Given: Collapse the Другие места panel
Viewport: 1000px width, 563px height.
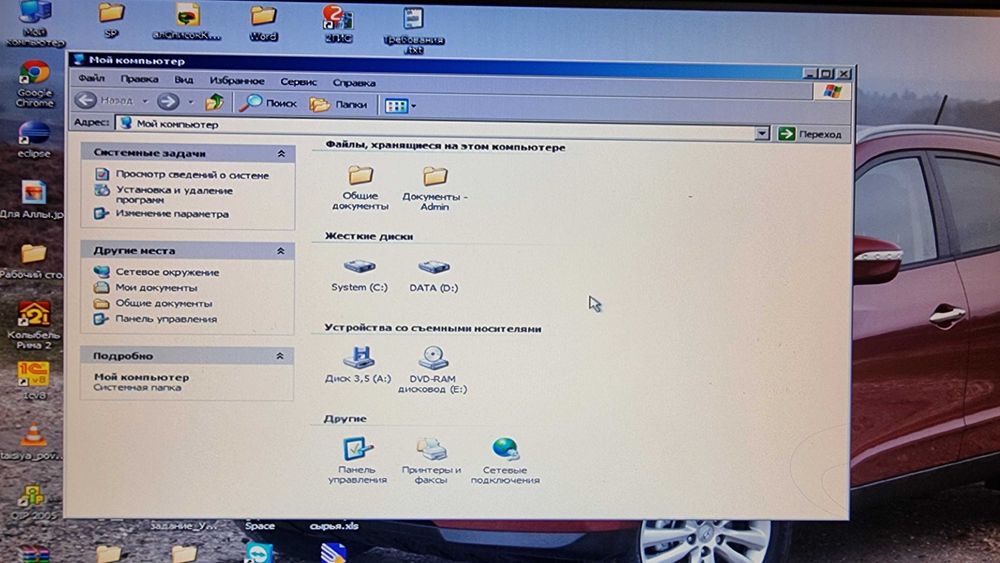Looking at the screenshot, I should [280, 251].
